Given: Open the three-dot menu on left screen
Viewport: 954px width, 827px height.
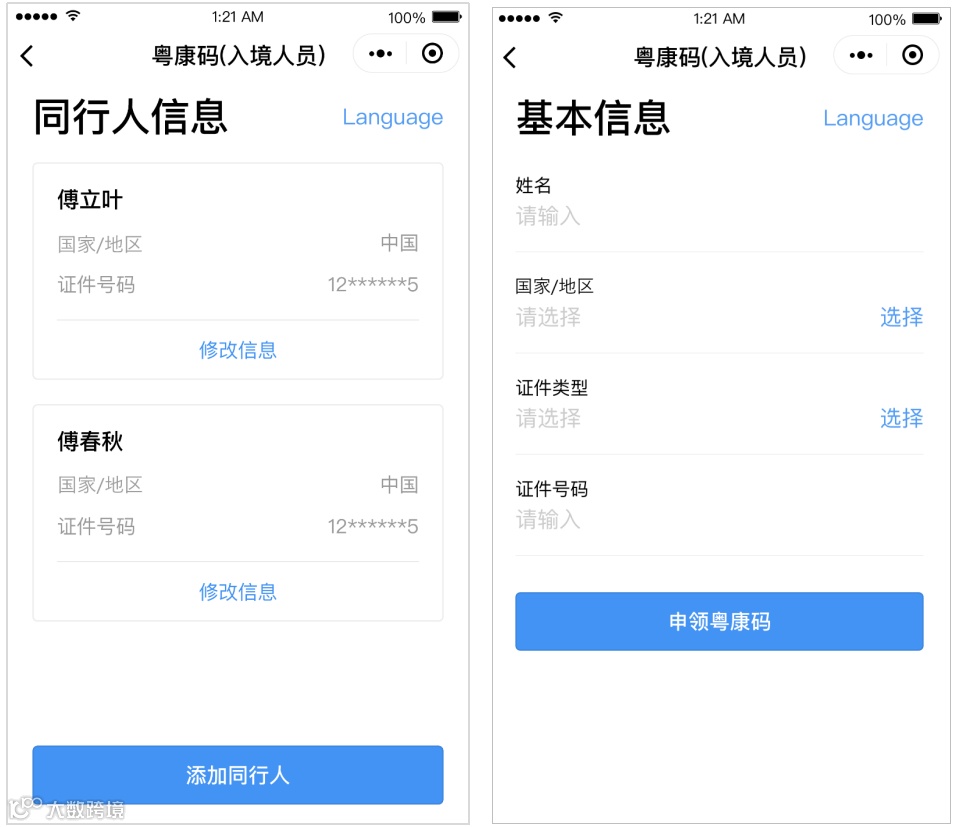Looking at the screenshot, I should pos(380,54).
